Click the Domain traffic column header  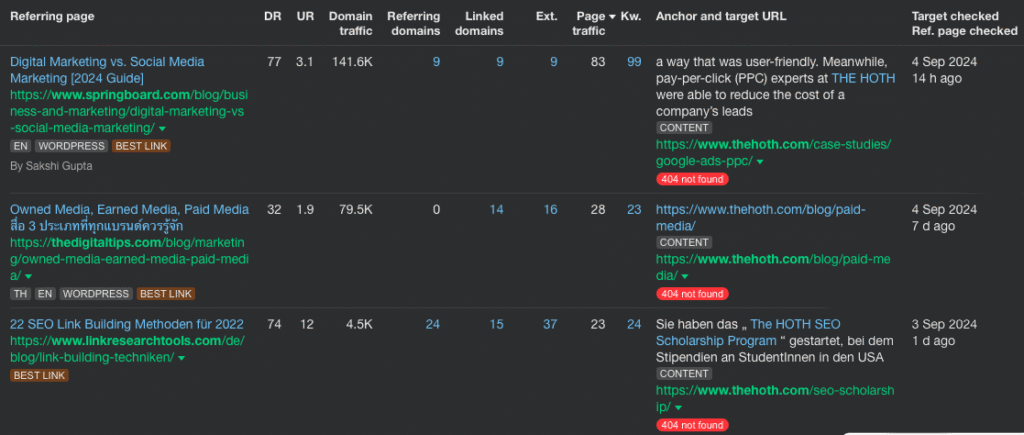(350, 23)
